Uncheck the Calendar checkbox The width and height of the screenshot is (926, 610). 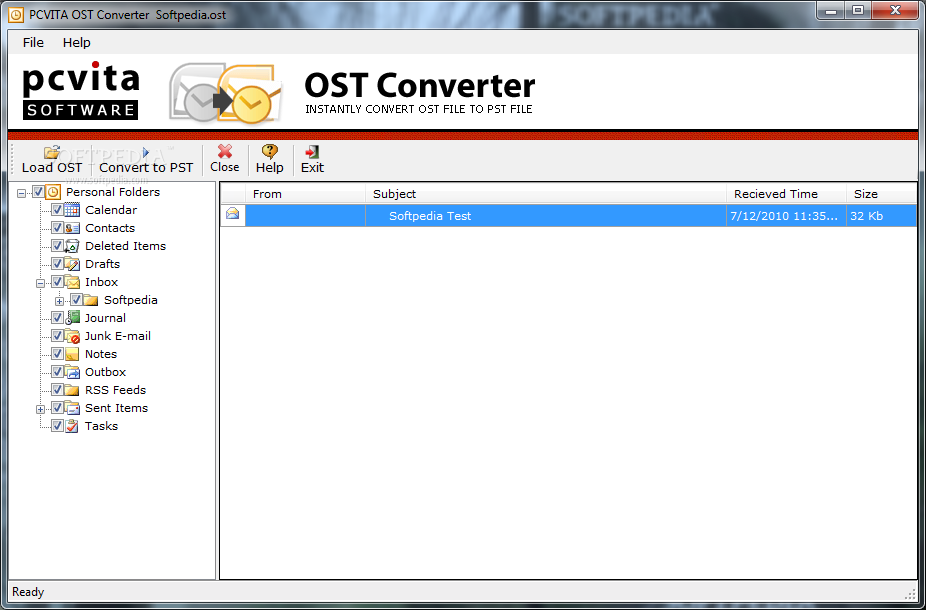click(57, 210)
